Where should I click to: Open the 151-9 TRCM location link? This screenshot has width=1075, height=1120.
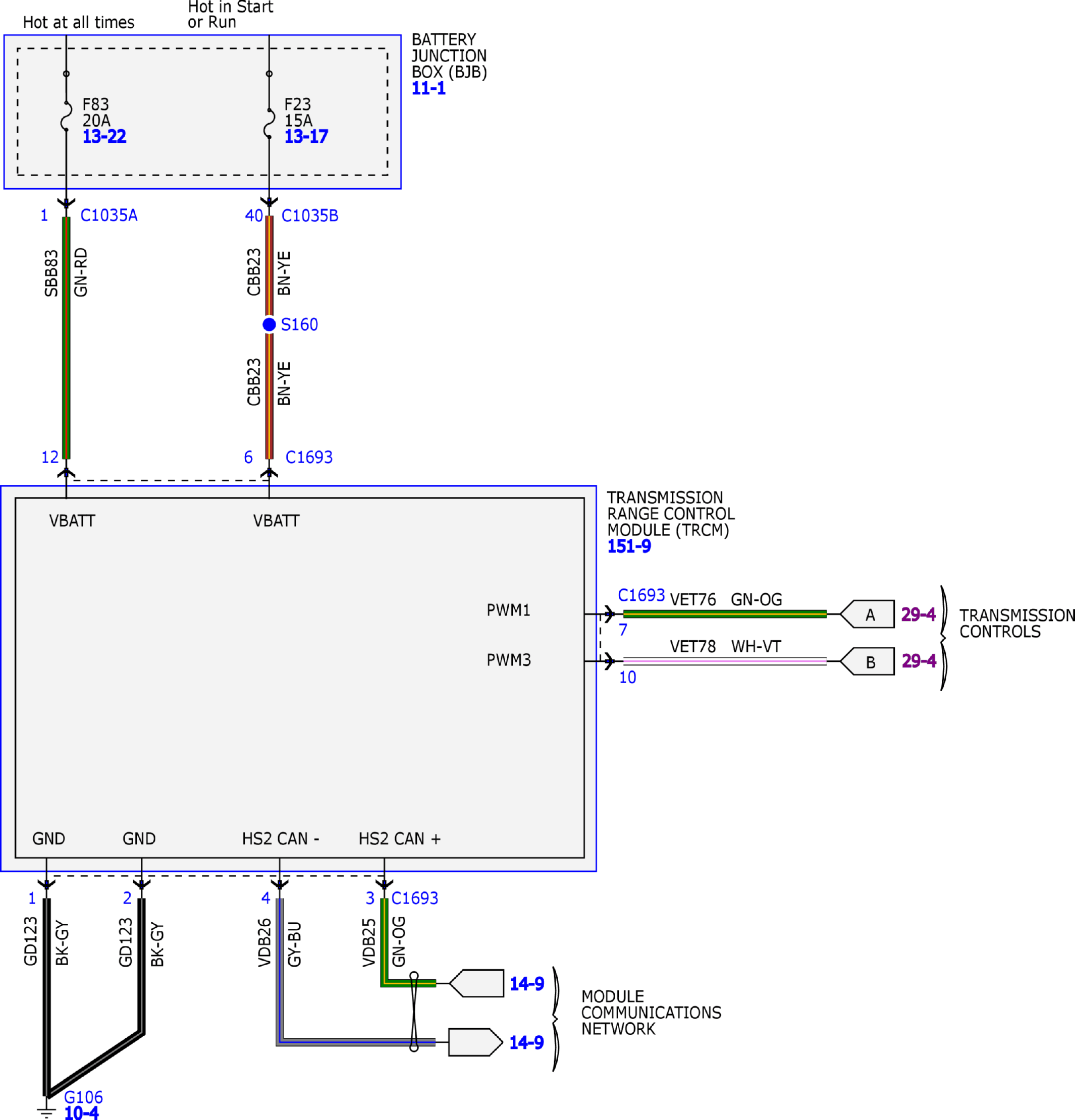point(629,546)
